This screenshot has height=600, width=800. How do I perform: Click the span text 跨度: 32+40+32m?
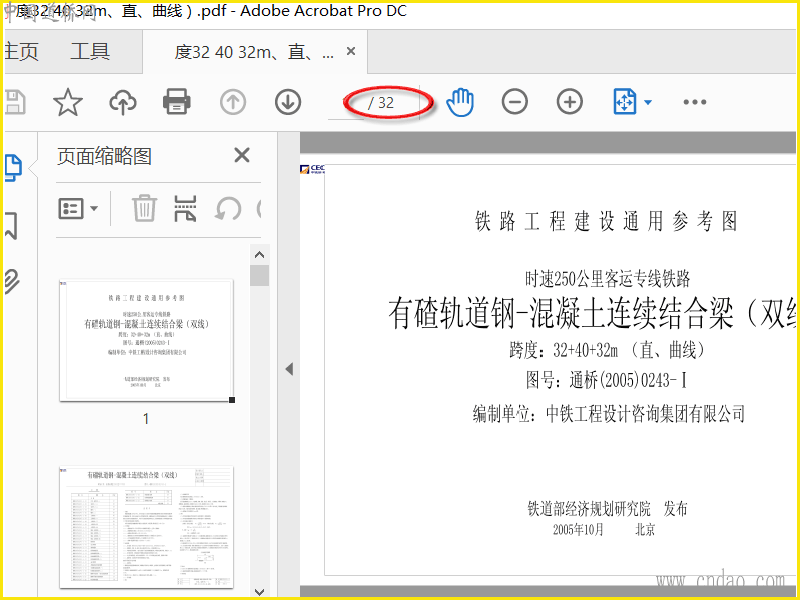pos(606,351)
